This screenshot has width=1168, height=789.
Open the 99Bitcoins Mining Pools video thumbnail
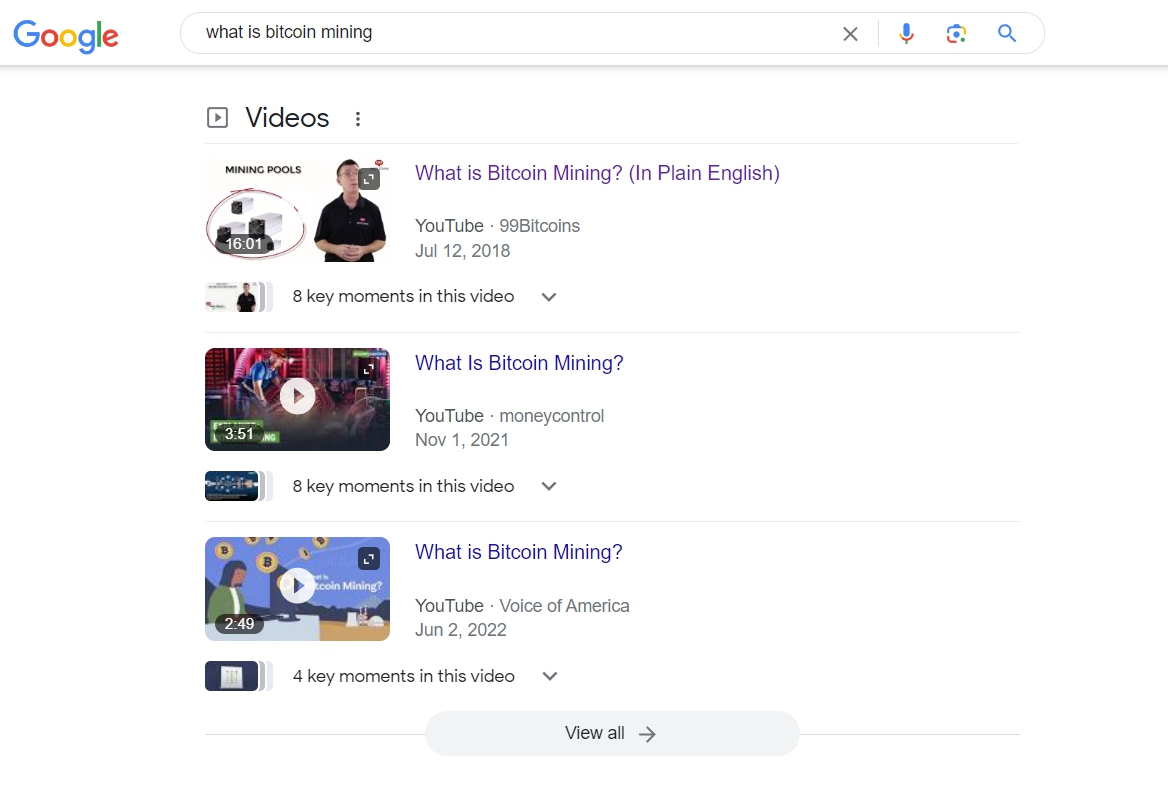(297, 209)
